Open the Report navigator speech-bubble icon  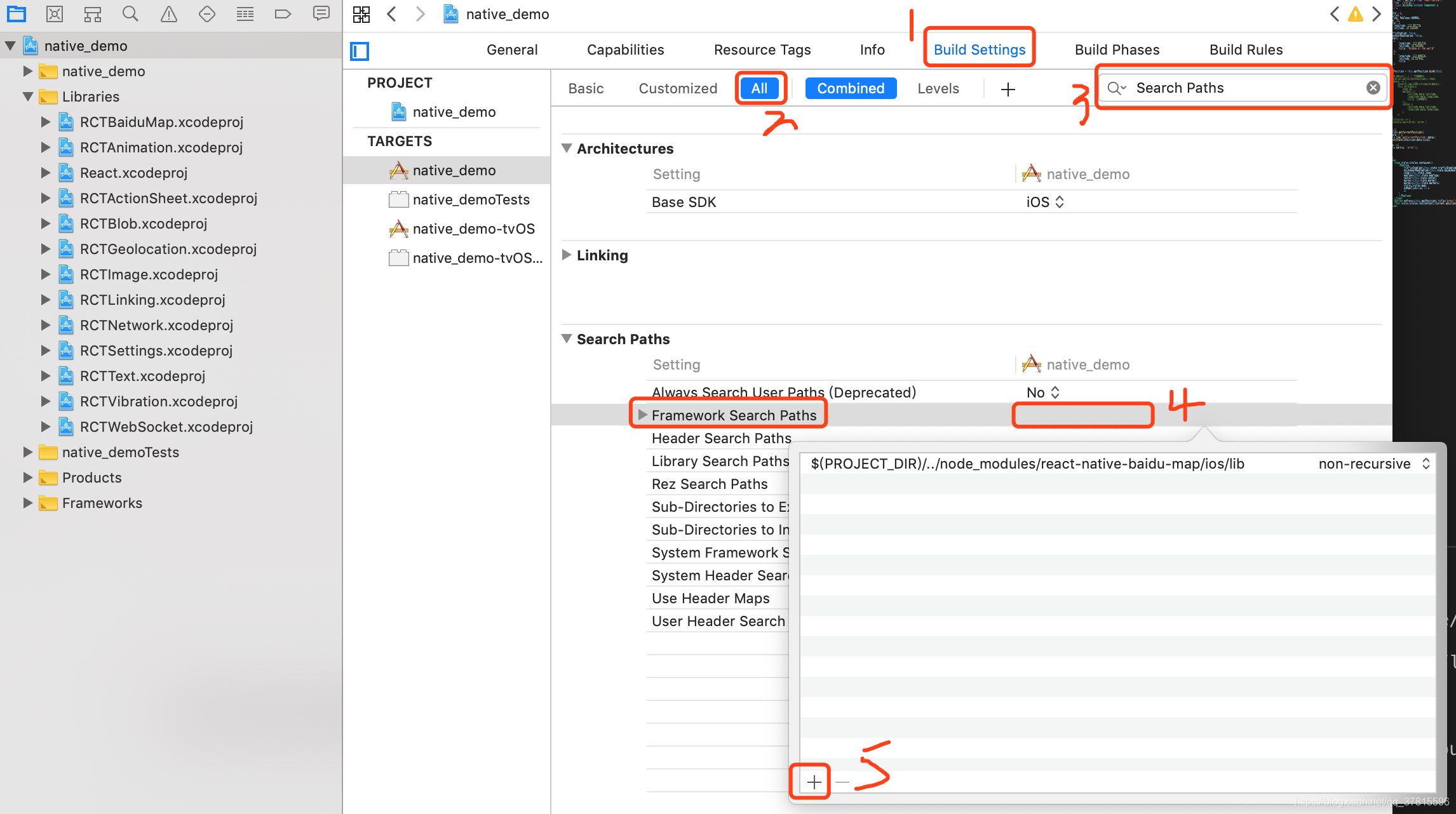pos(321,14)
